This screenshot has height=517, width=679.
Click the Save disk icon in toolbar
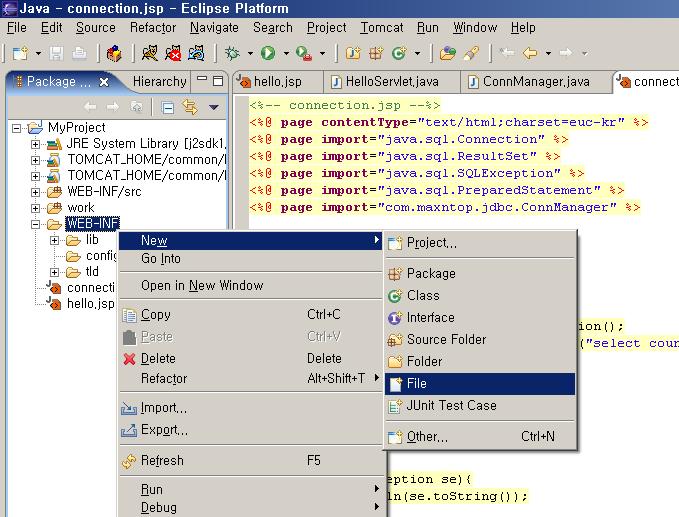pyautogui.click(x=55, y=52)
